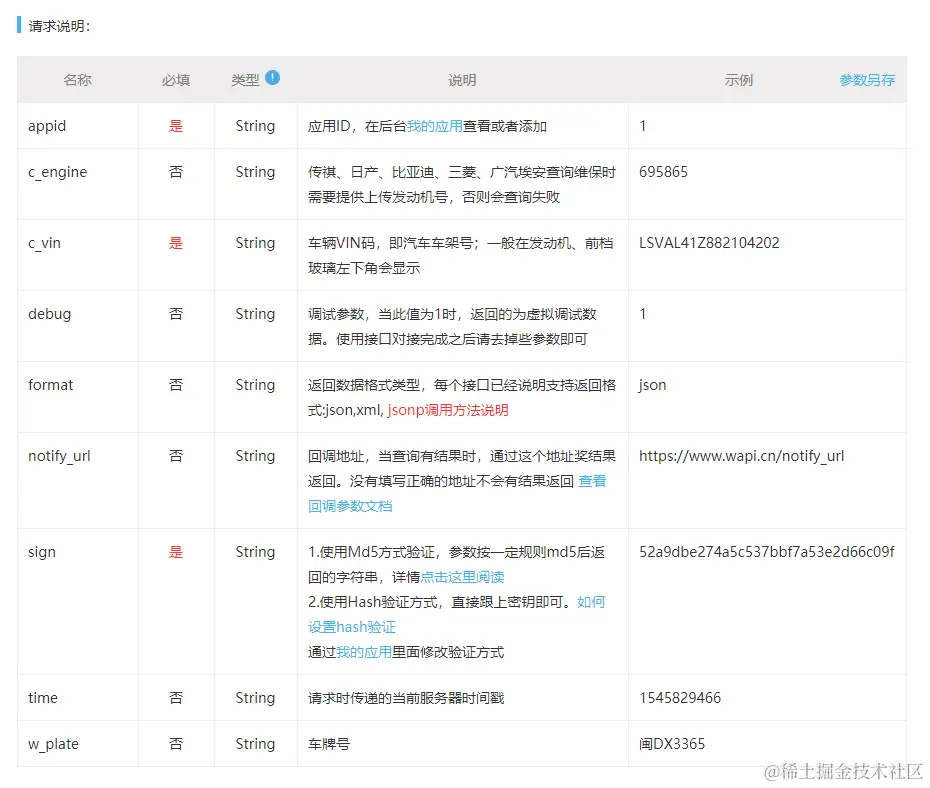The width and height of the screenshot is (930, 788).
Task: Click example value 1 in debug row
Action: [x=642, y=314]
